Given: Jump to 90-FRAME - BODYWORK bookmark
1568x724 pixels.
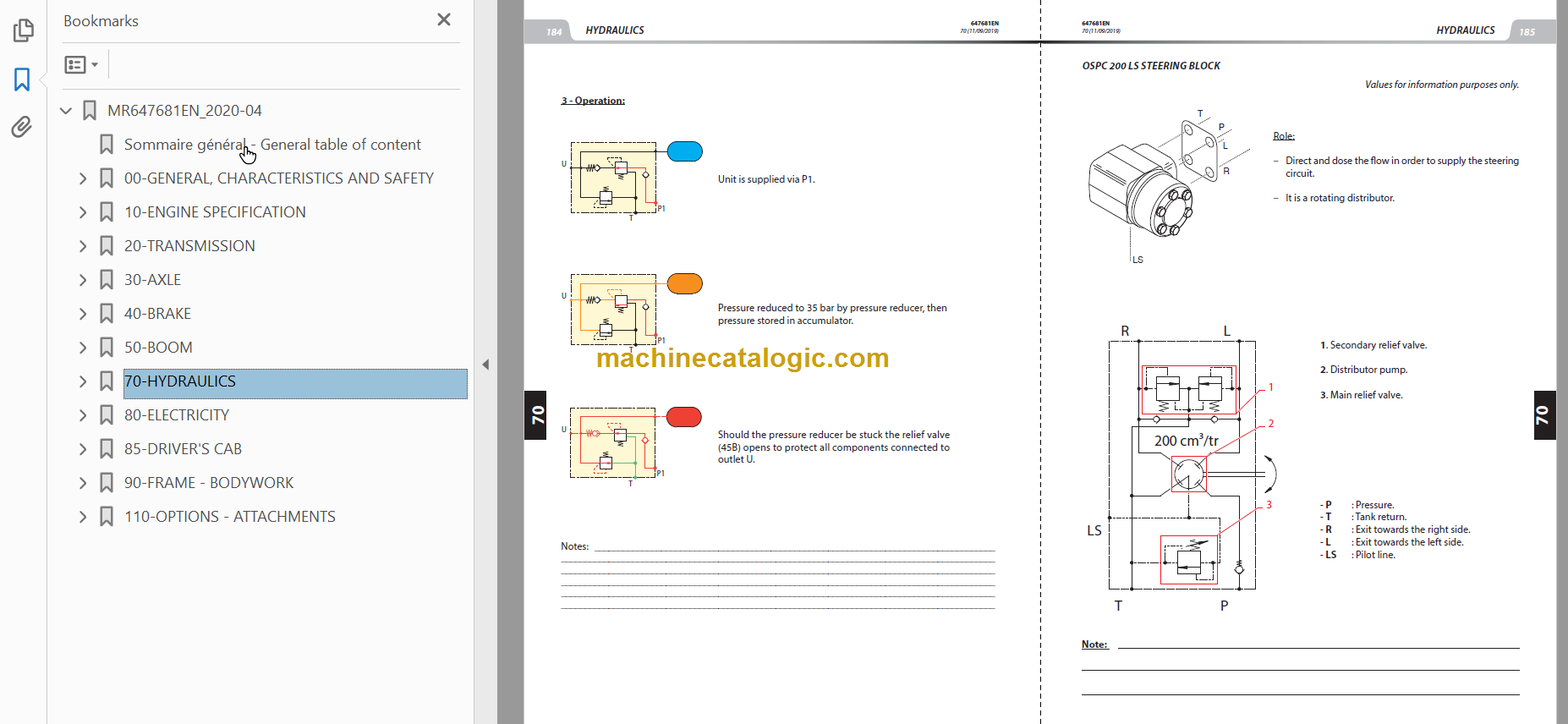Looking at the screenshot, I should 209,483.
